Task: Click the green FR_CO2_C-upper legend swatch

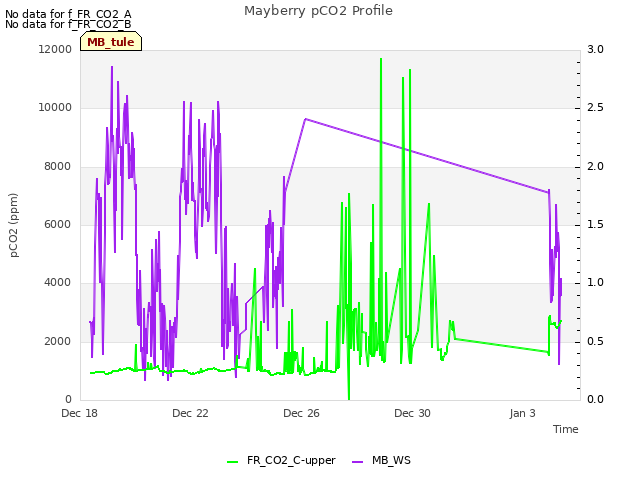Action: pos(233,462)
